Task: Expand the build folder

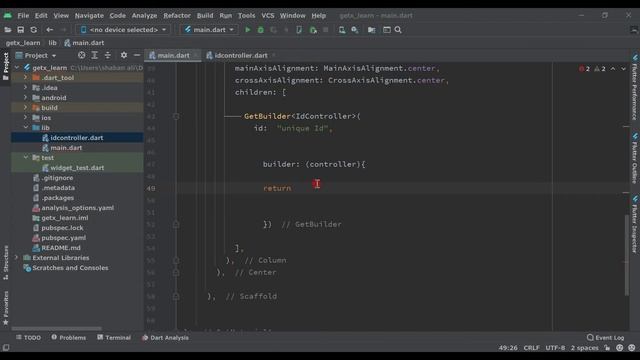Action: coord(26,108)
